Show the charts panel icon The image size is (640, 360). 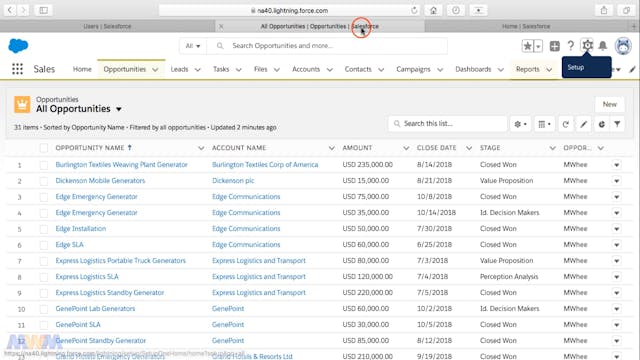tap(602, 124)
